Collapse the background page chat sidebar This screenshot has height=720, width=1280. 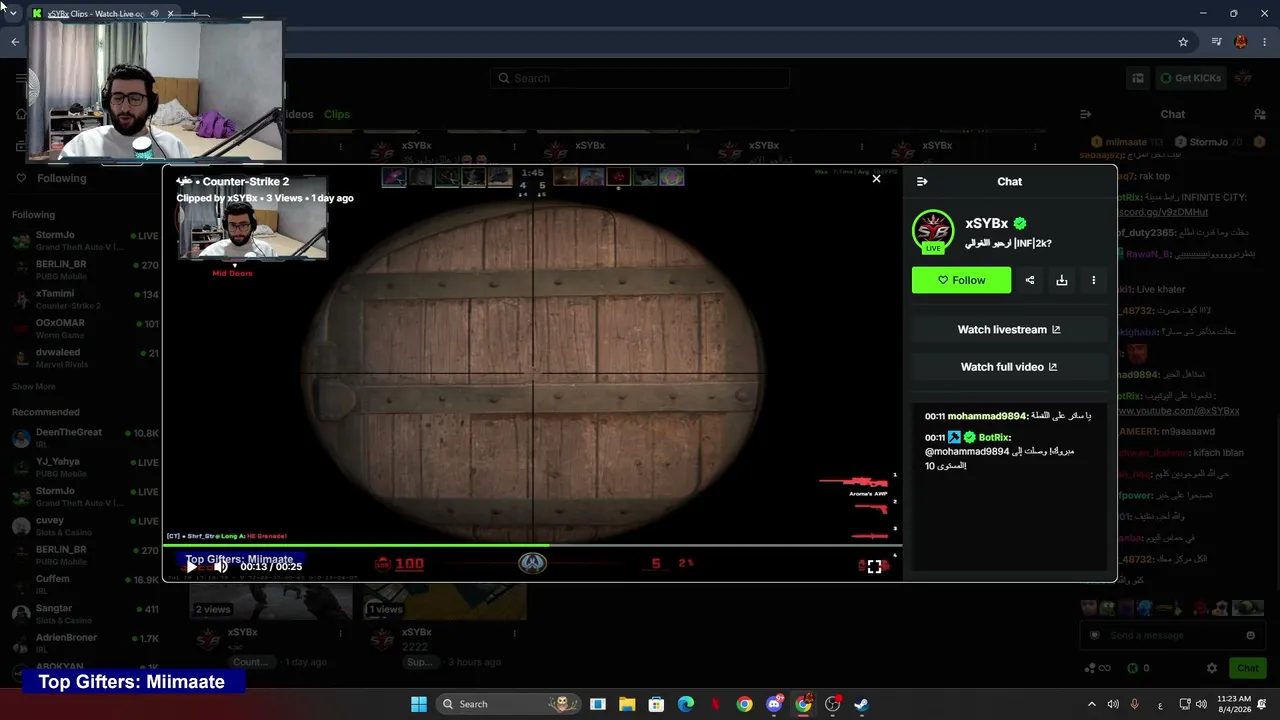coord(1085,114)
